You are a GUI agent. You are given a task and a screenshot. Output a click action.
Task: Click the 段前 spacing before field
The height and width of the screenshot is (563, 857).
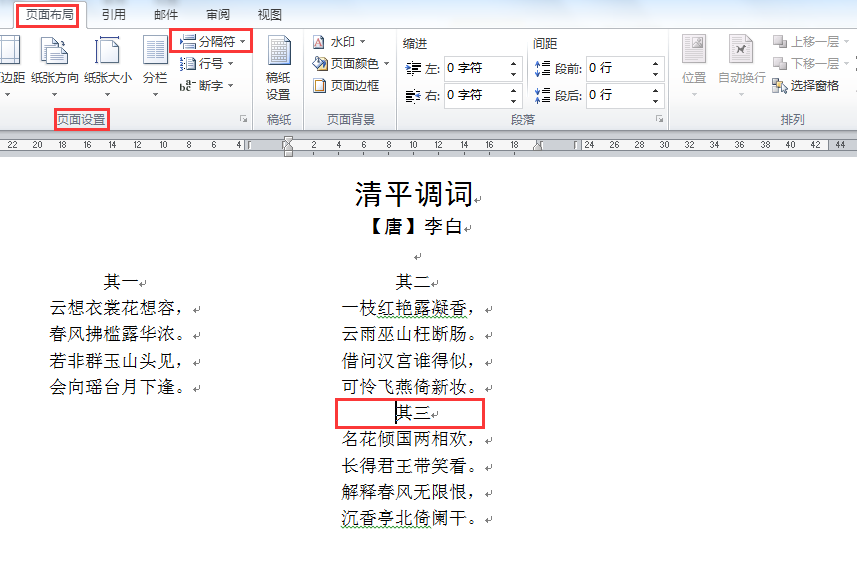[617, 68]
